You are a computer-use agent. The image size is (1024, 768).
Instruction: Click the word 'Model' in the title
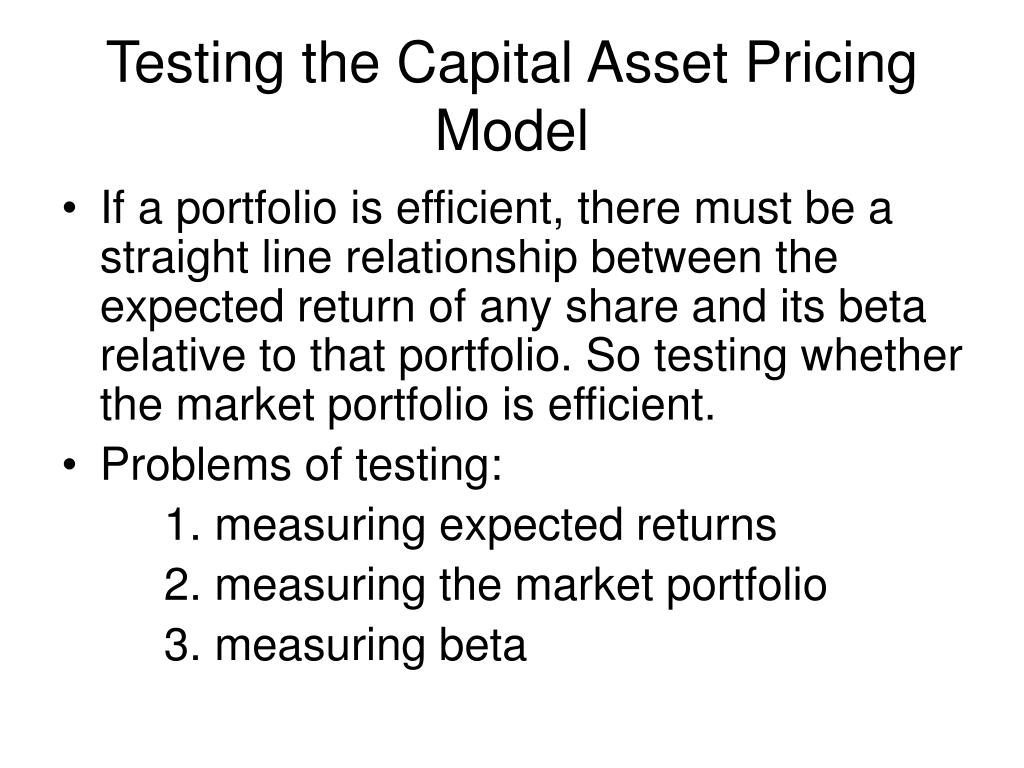click(x=512, y=131)
